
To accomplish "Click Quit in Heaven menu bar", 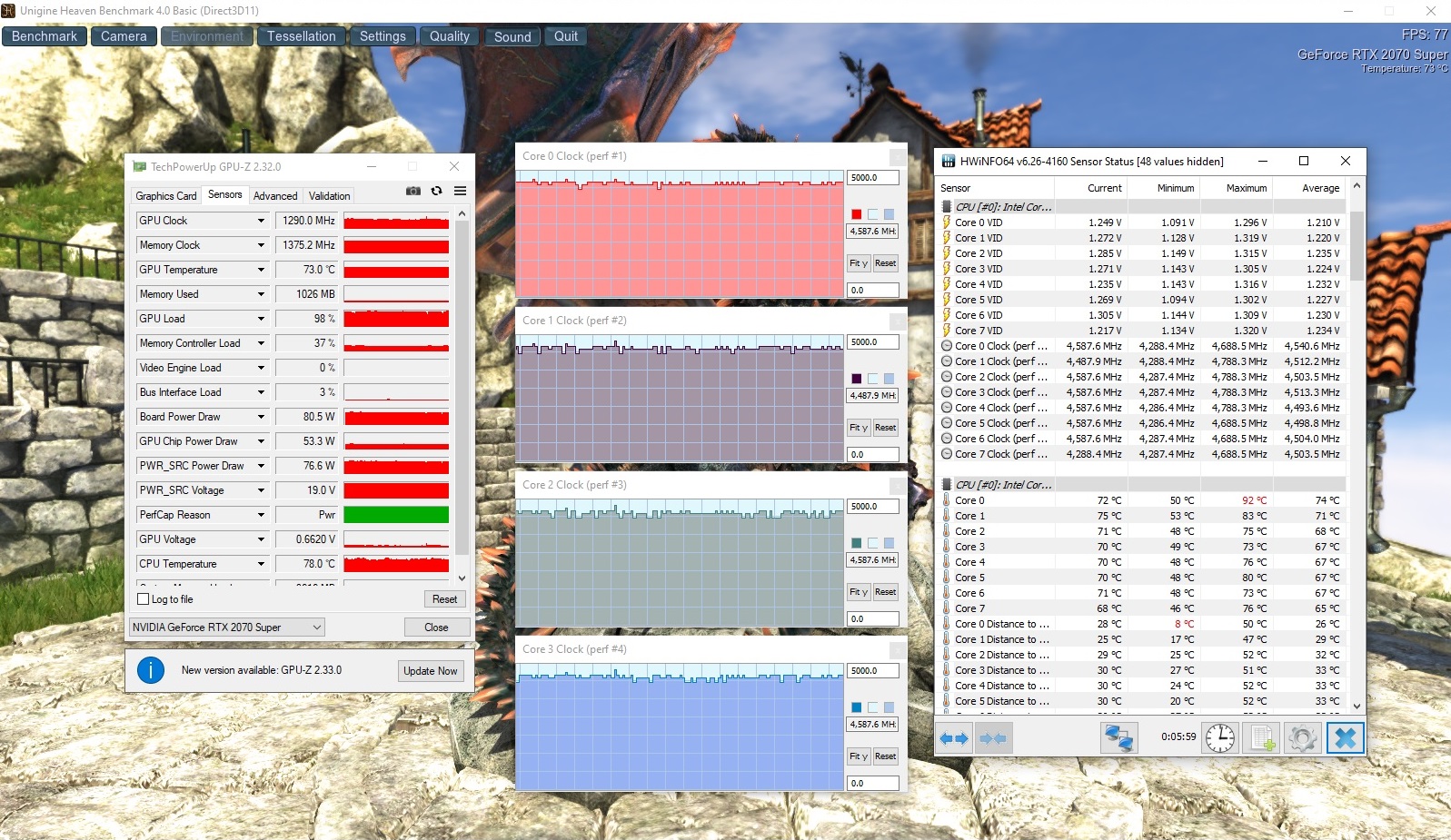I will 566,36.
